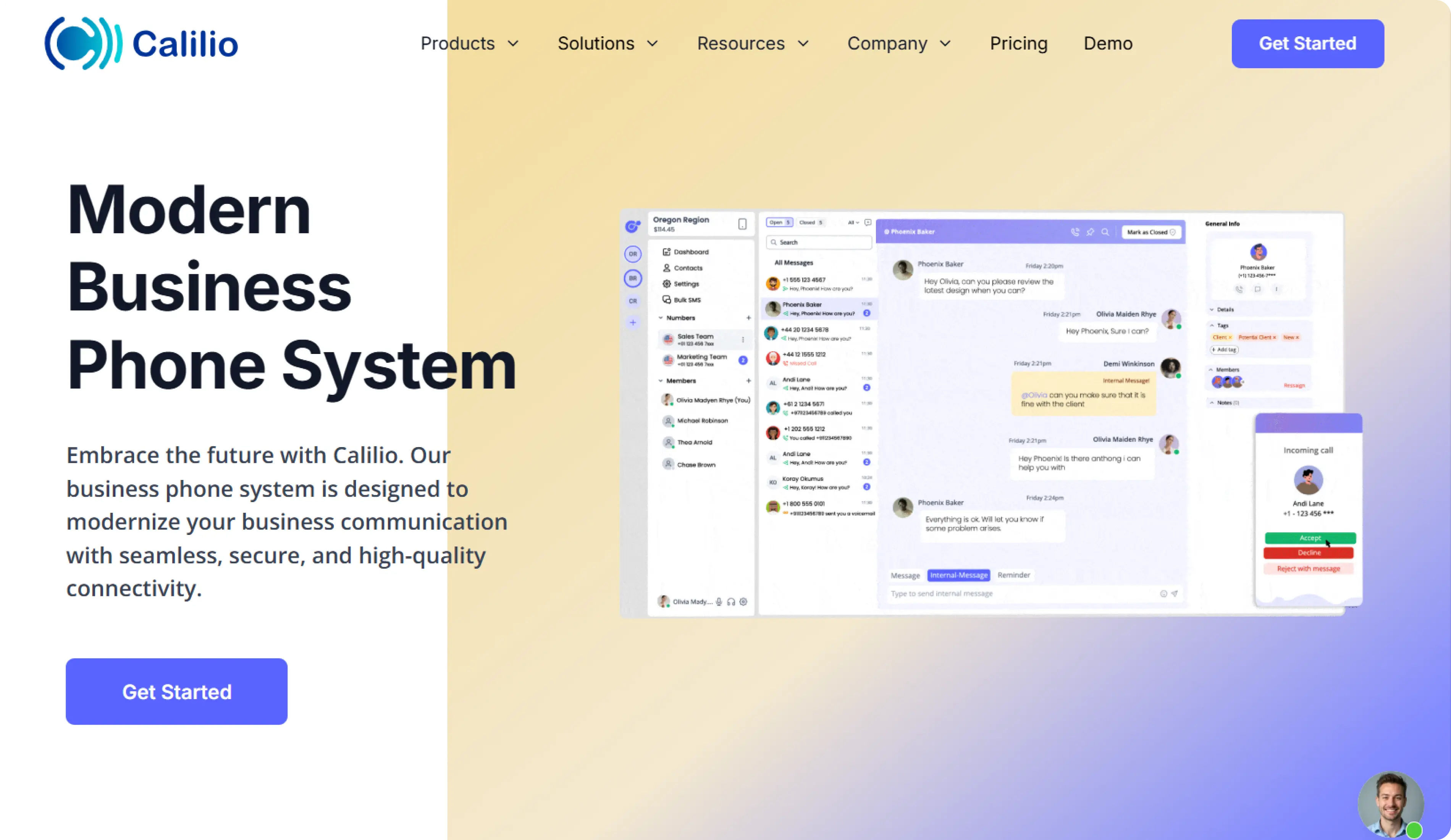Screen dimensions: 1451x840
Task: Decline the incoming call
Action: pyautogui.click(x=1308, y=553)
